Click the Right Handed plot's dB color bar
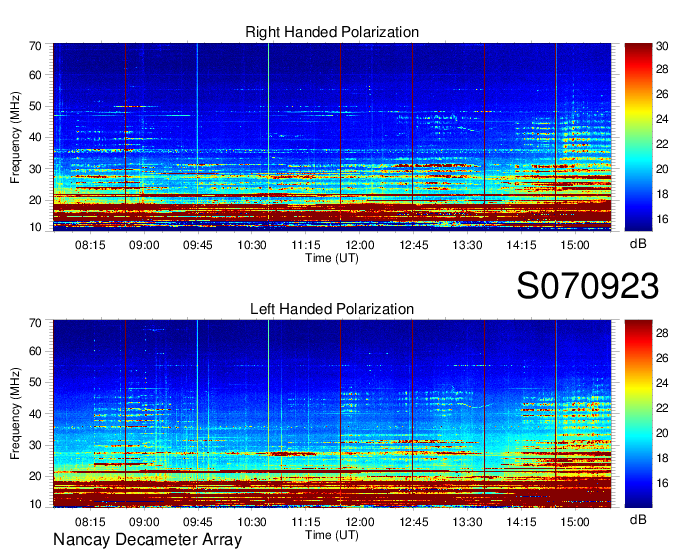Image resolution: width=680 pixels, height=552 pixels. [x=638, y=137]
